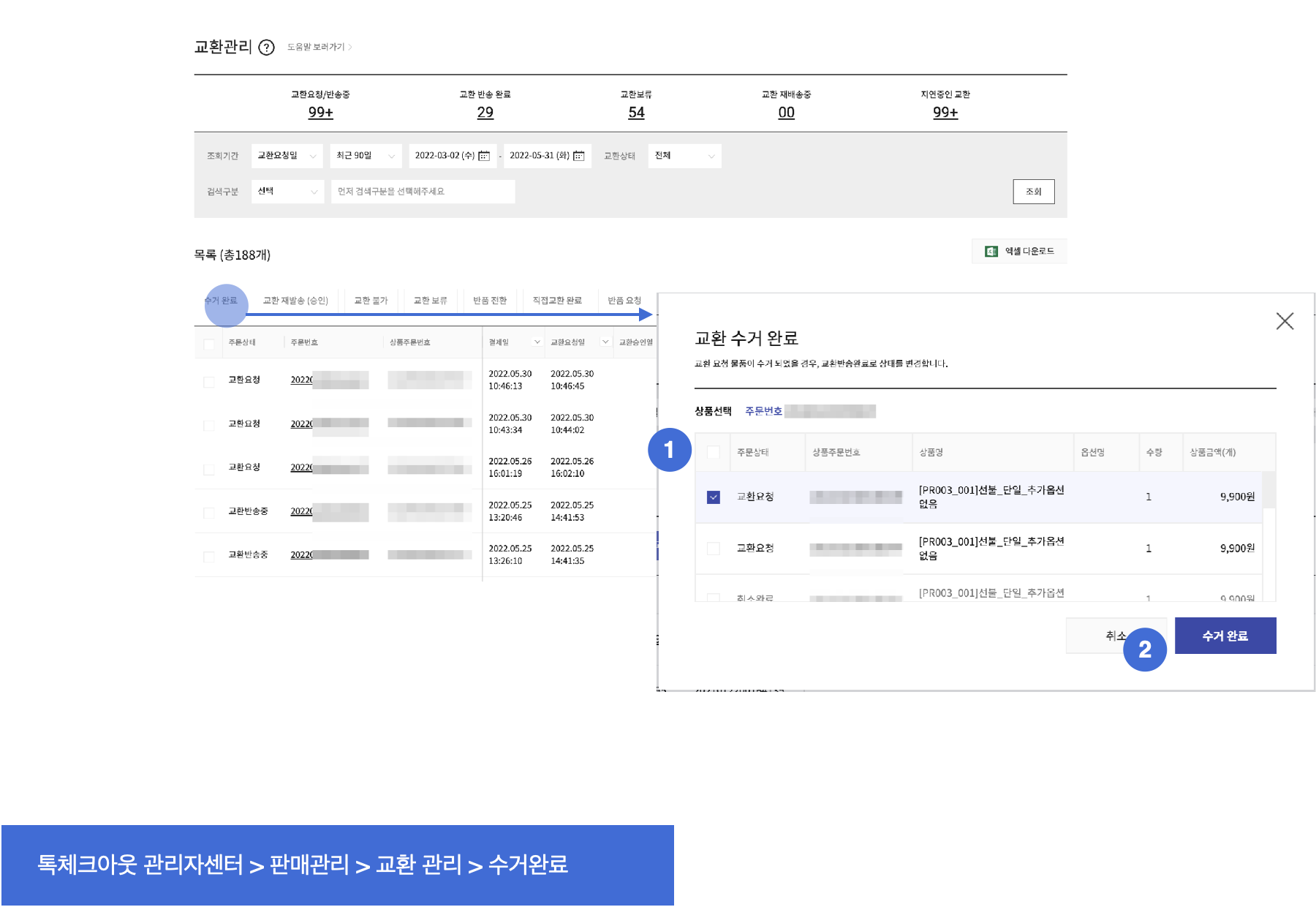Click the help question mark icon
Image resolution: width=1316 pixels, height=907 pixels.
(267, 48)
